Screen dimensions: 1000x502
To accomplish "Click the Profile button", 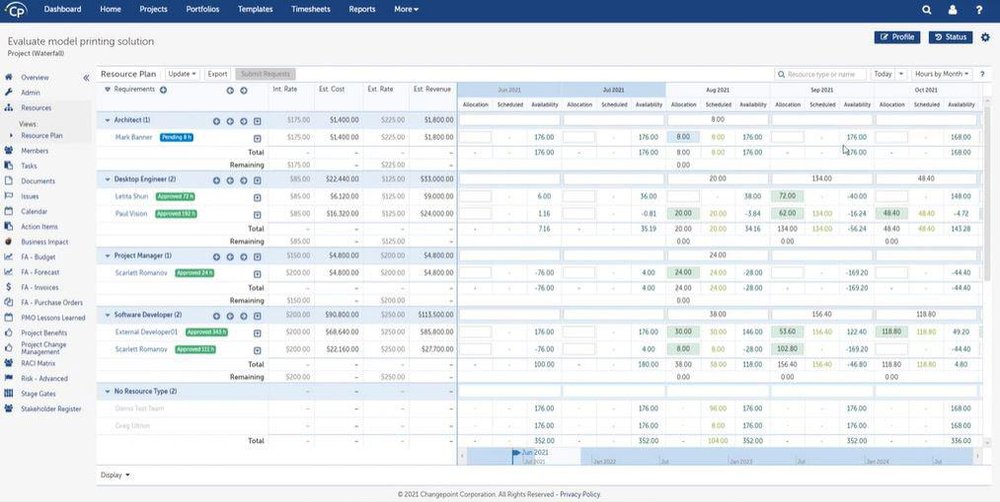I will tap(897, 37).
